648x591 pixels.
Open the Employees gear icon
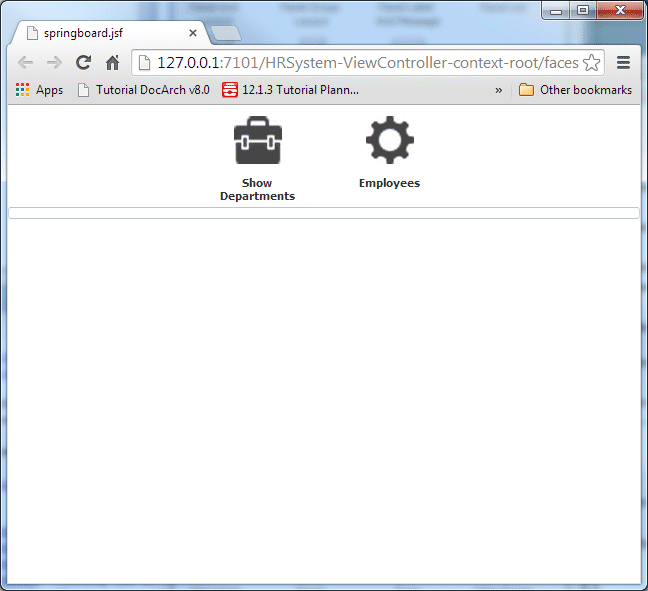[x=390, y=140]
